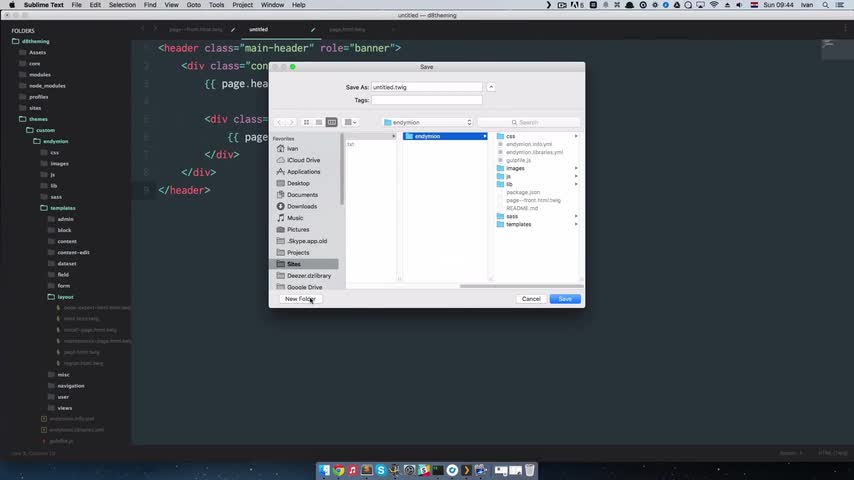
Task: Open Google Chrome from the Dock
Action: click(339, 470)
